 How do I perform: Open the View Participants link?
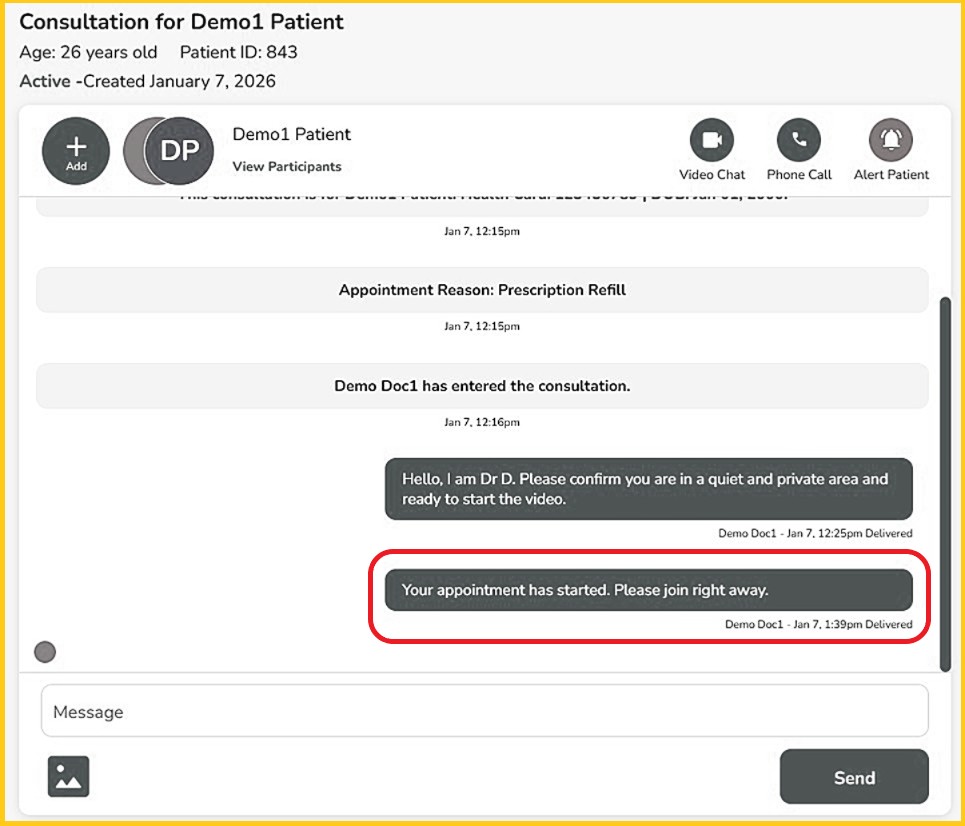(287, 167)
